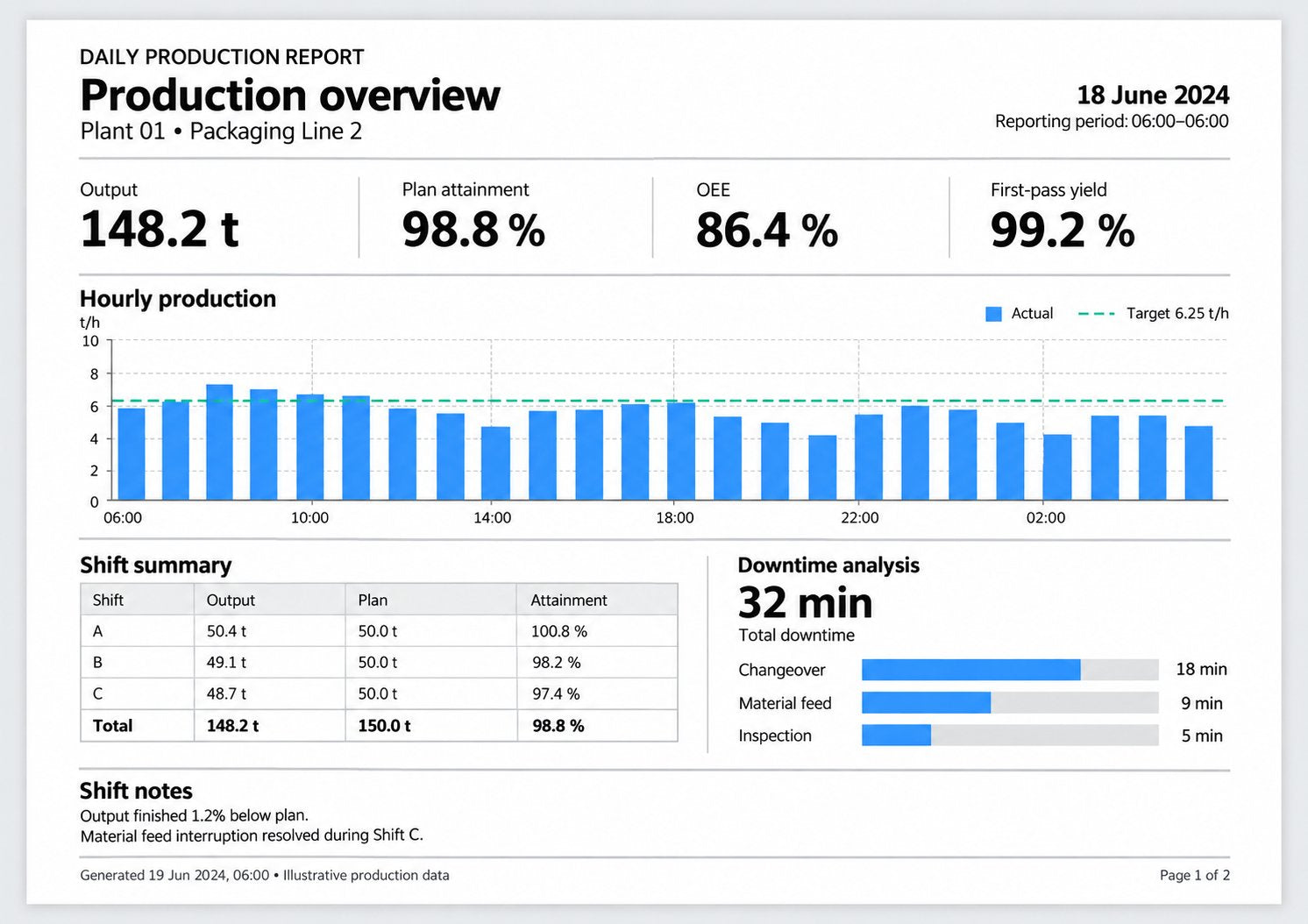
Task: Click the 'Total downtime' caption
Action: click(x=796, y=636)
